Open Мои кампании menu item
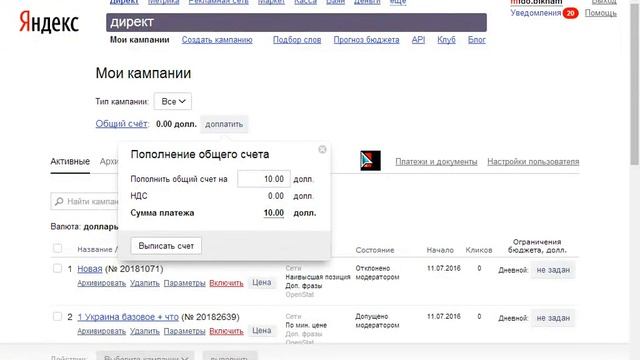The width and height of the screenshot is (640, 360). point(140,40)
